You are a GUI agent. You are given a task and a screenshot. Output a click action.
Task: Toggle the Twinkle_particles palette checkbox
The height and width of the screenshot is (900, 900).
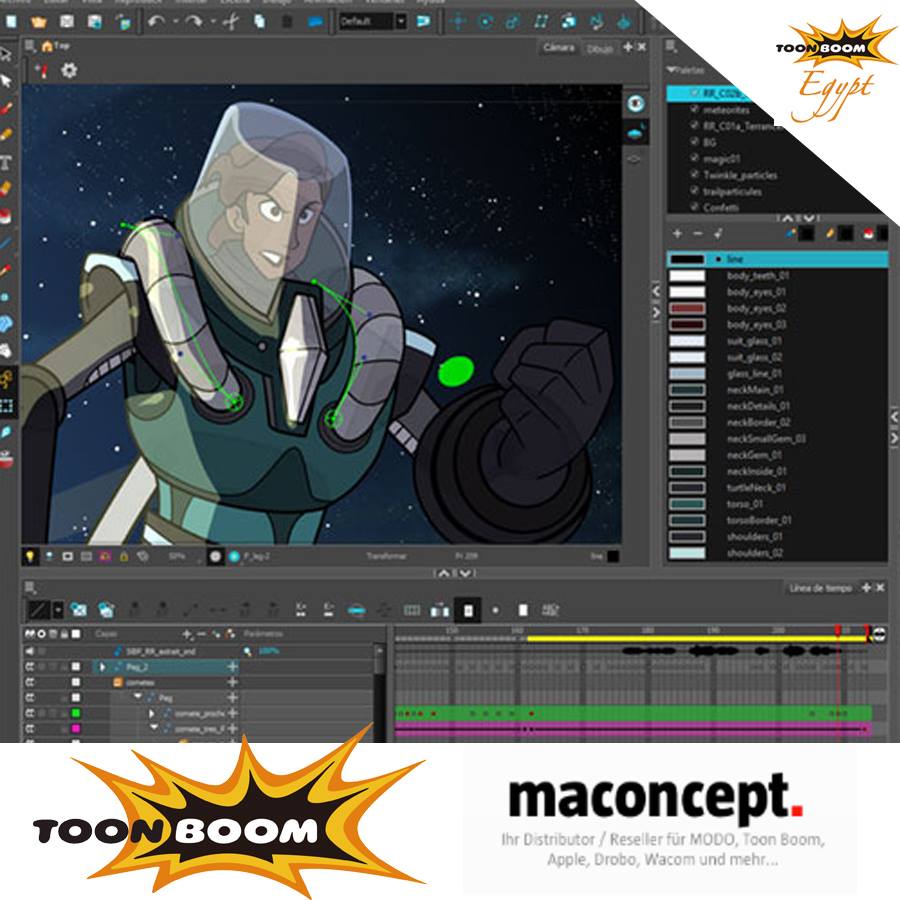tap(695, 174)
